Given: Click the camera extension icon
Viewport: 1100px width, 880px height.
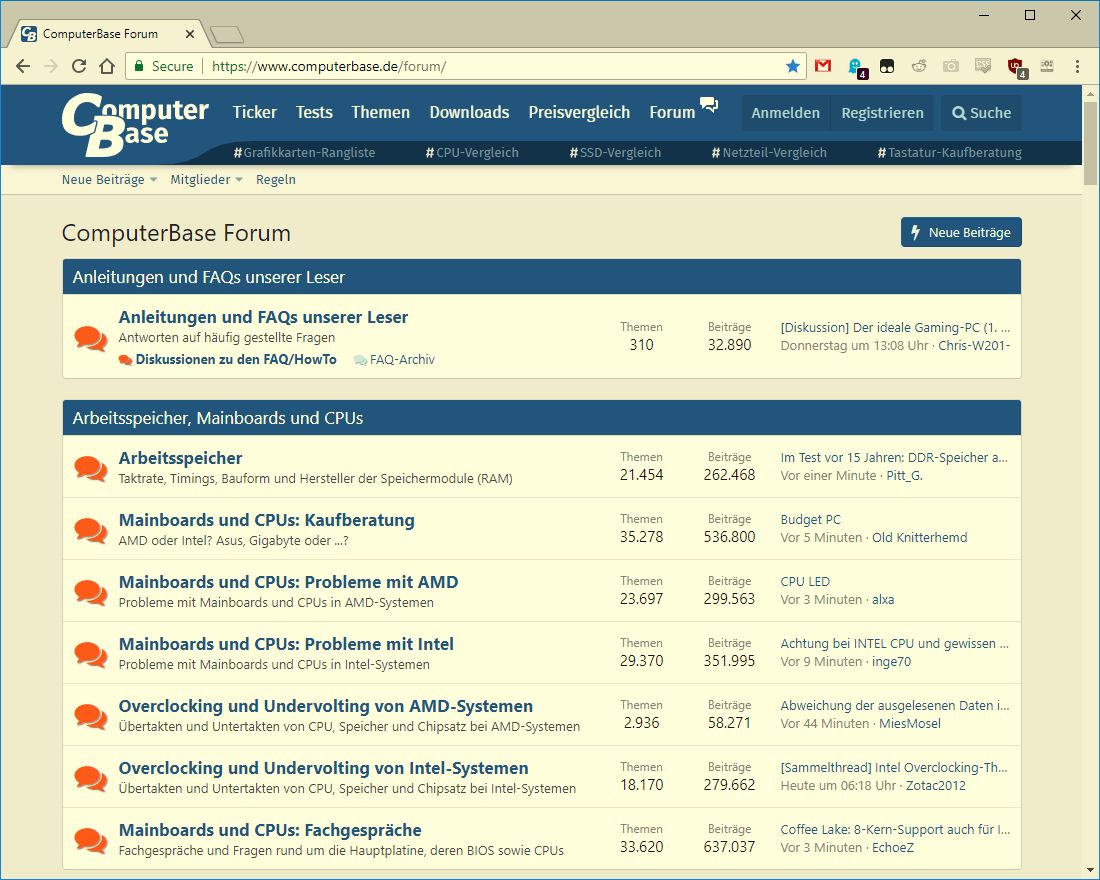Looking at the screenshot, I should [x=951, y=66].
